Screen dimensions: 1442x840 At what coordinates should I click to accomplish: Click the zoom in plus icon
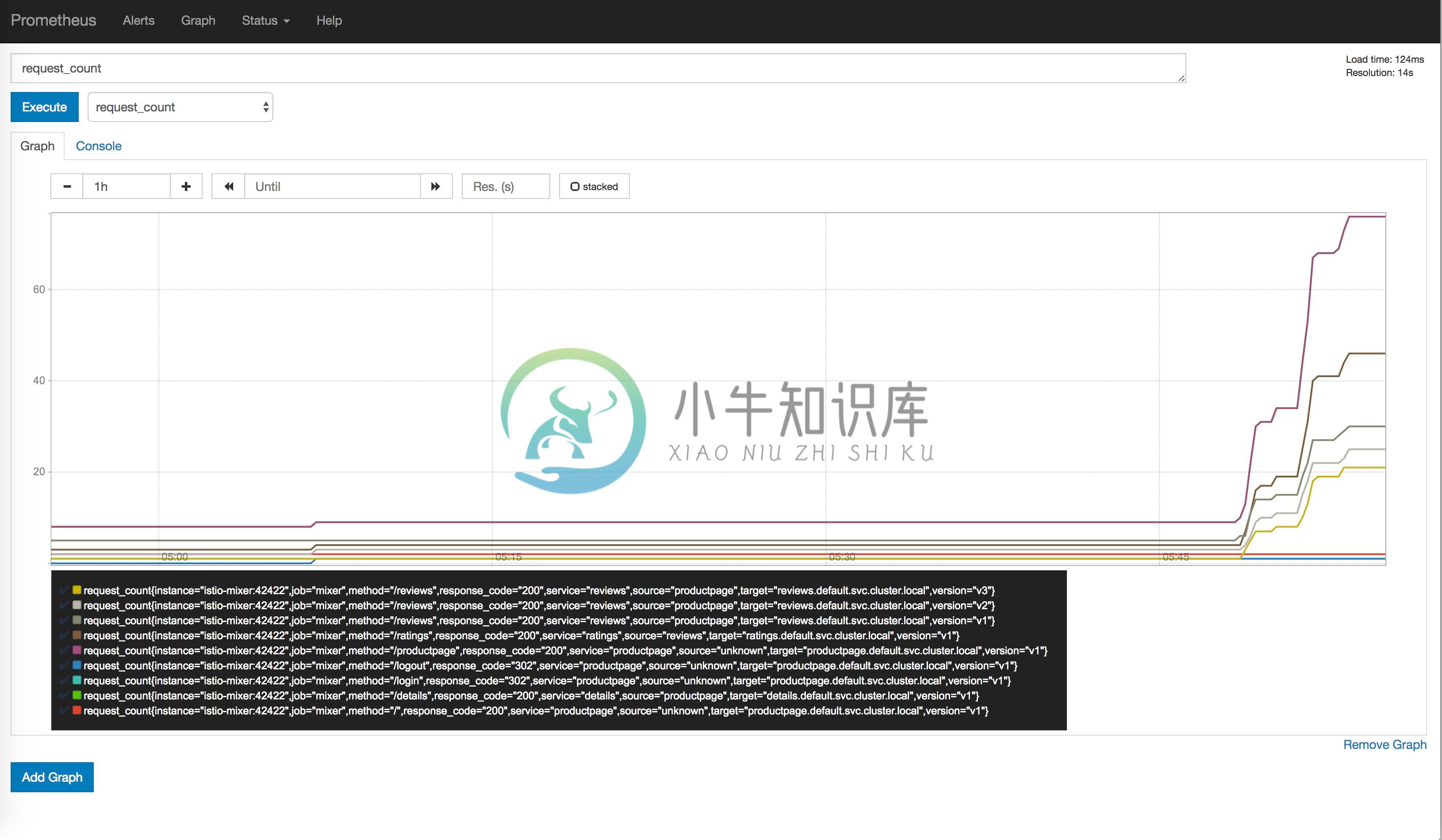(186, 186)
